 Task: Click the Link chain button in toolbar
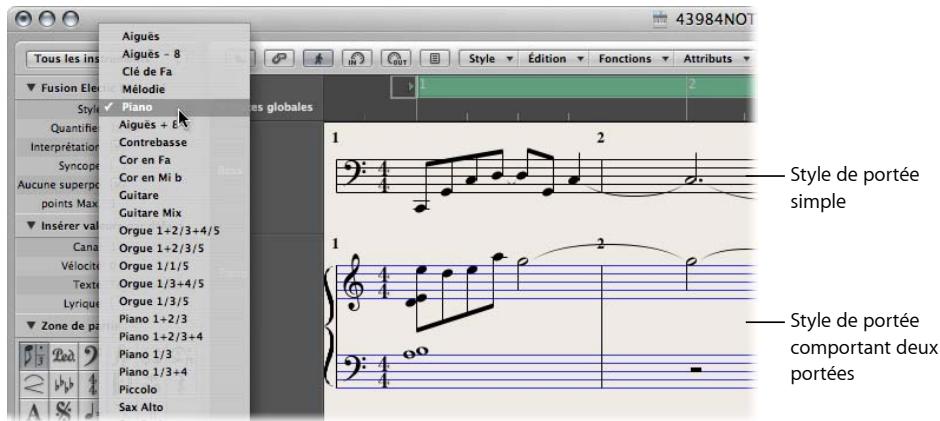click(x=279, y=58)
